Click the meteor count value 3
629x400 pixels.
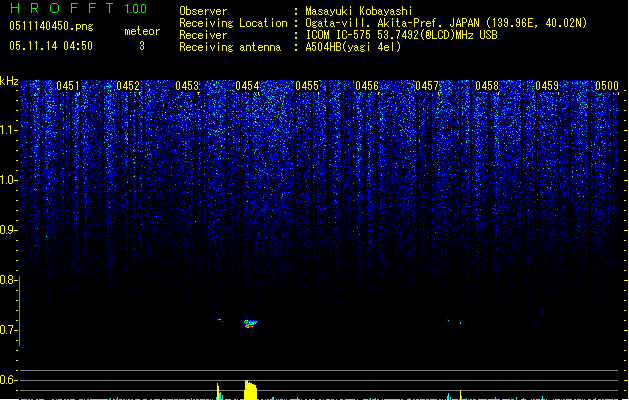(142, 46)
